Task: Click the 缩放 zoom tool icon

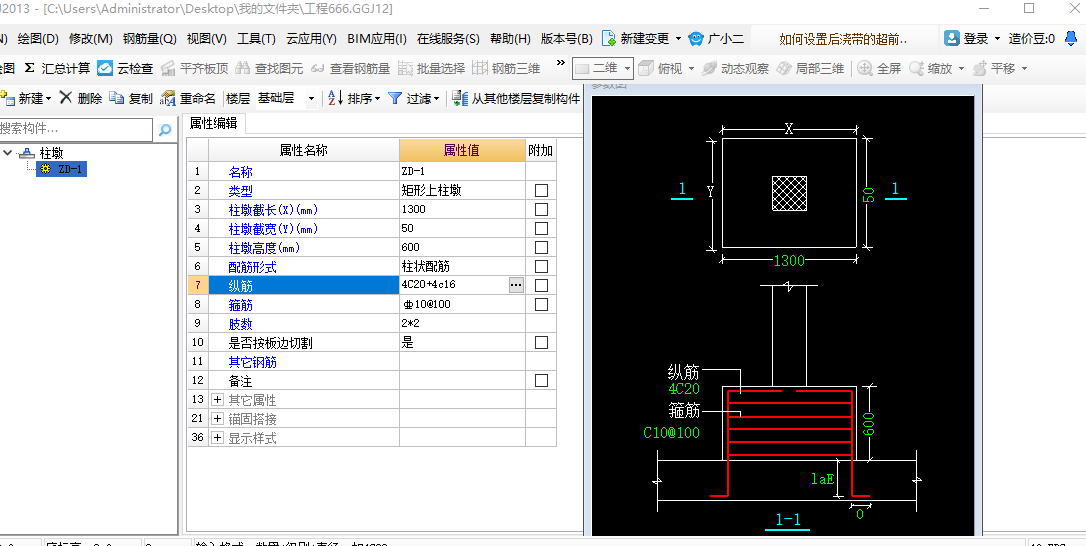Action: point(916,68)
